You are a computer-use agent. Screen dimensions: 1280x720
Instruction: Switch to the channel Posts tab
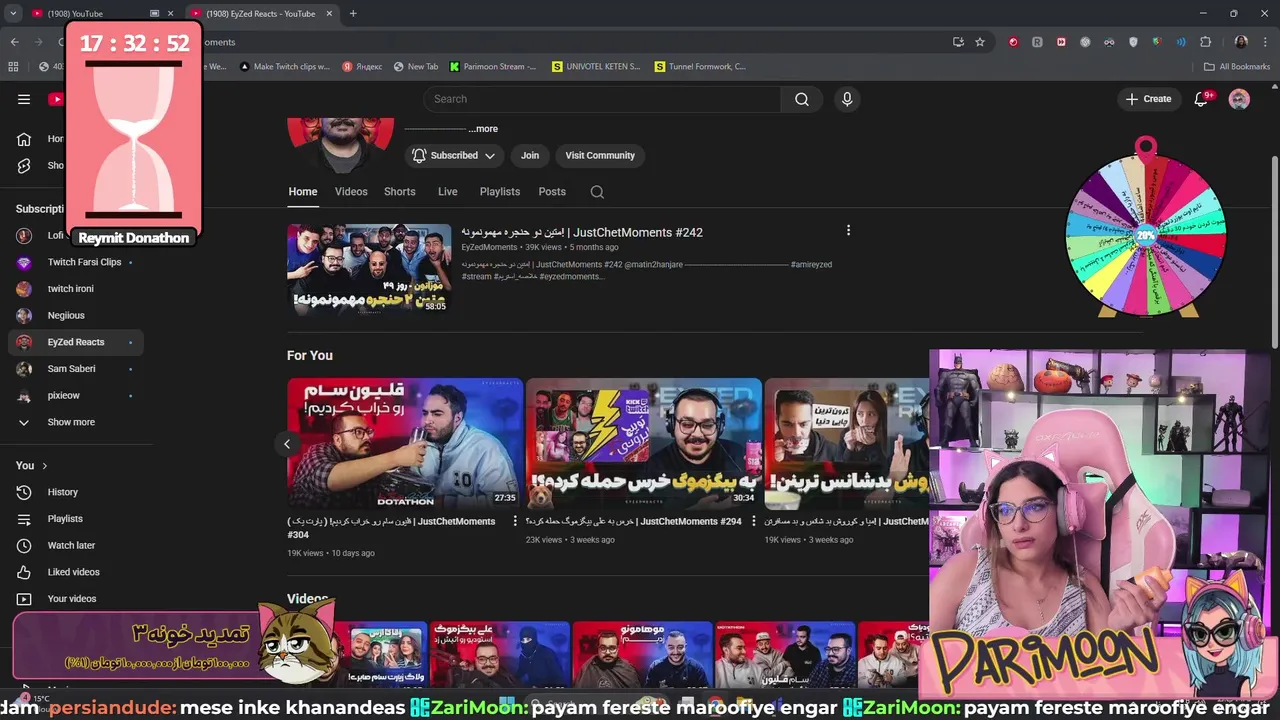(x=552, y=192)
